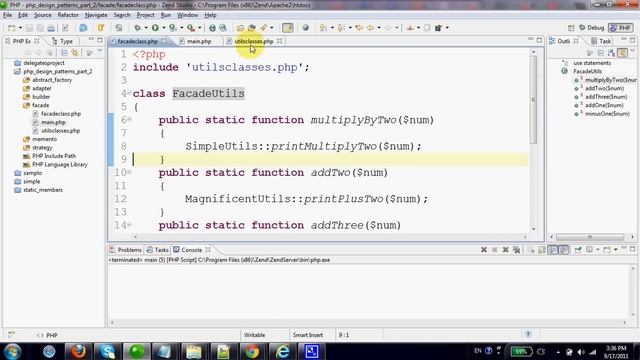
Task: Click the Firefox icon in taskbar
Action: 78,351
